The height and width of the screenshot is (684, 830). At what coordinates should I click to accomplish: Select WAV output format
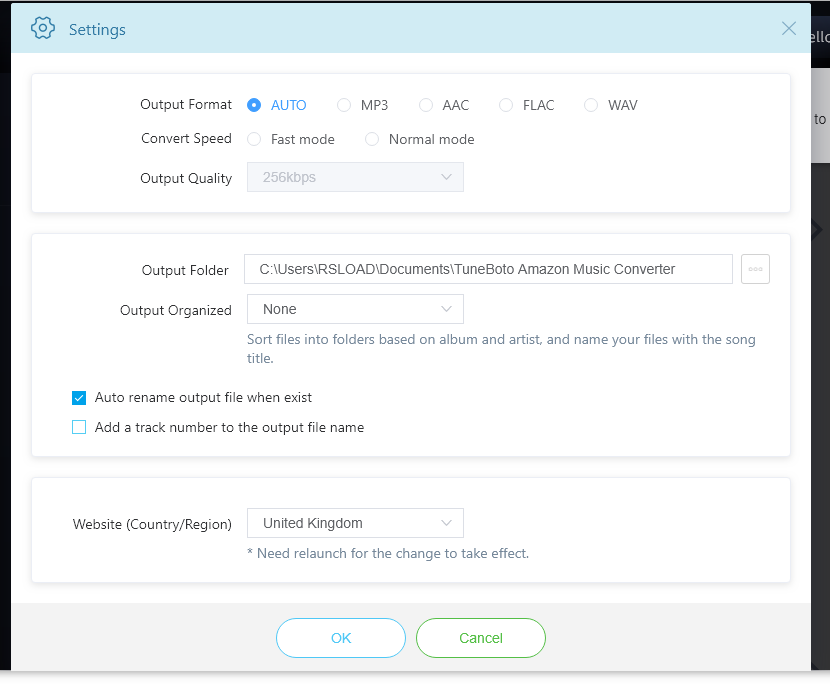point(591,105)
